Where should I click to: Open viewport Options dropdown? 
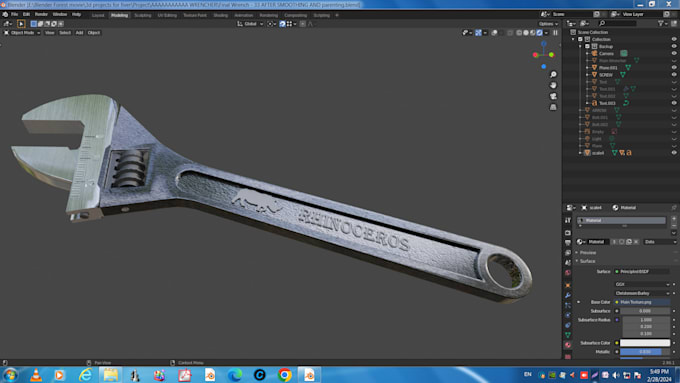click(x=548, y=24)
